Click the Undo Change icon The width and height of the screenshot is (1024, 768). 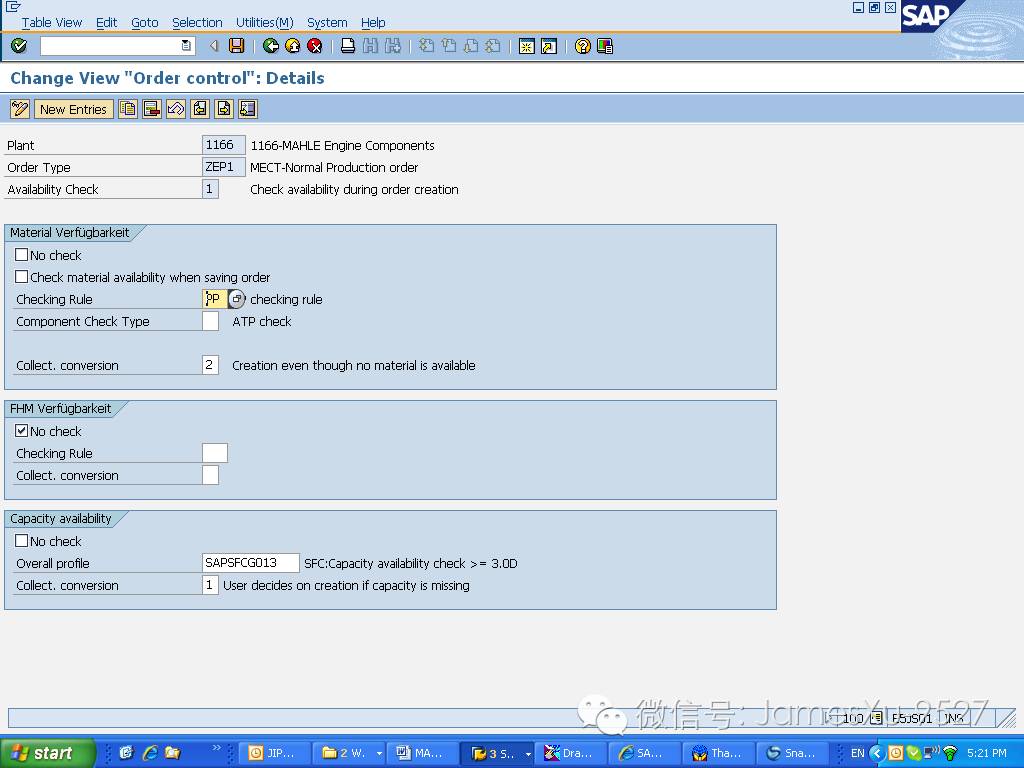[x=176, y=109]
